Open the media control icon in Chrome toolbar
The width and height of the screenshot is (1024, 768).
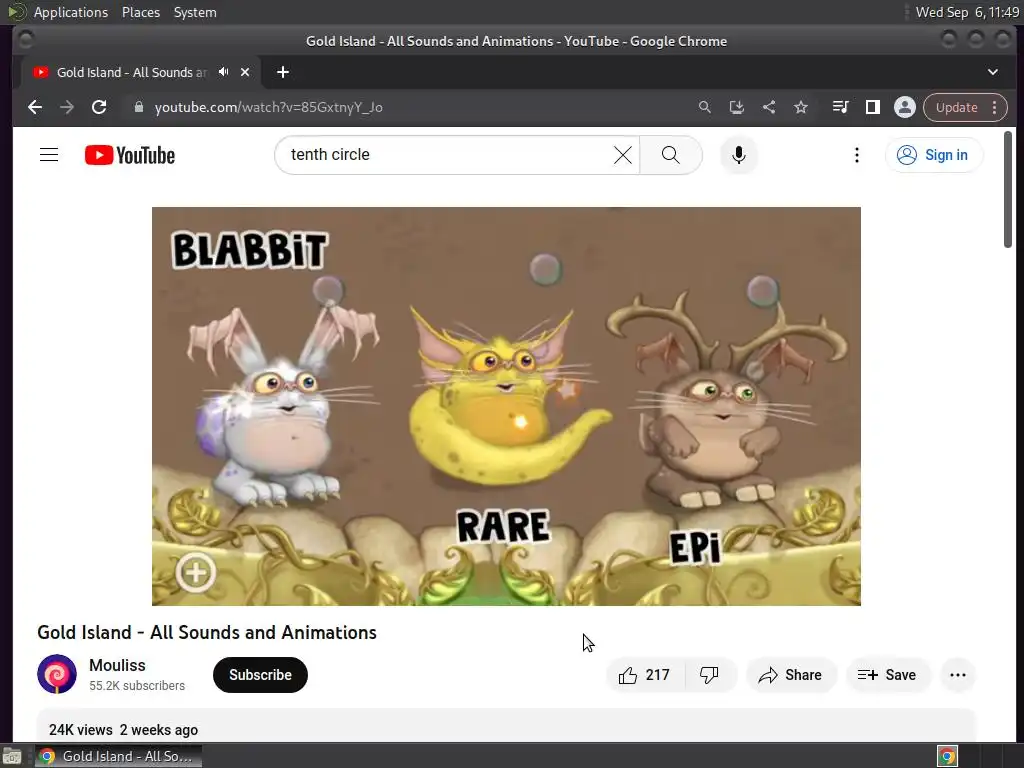coord(840,107)
